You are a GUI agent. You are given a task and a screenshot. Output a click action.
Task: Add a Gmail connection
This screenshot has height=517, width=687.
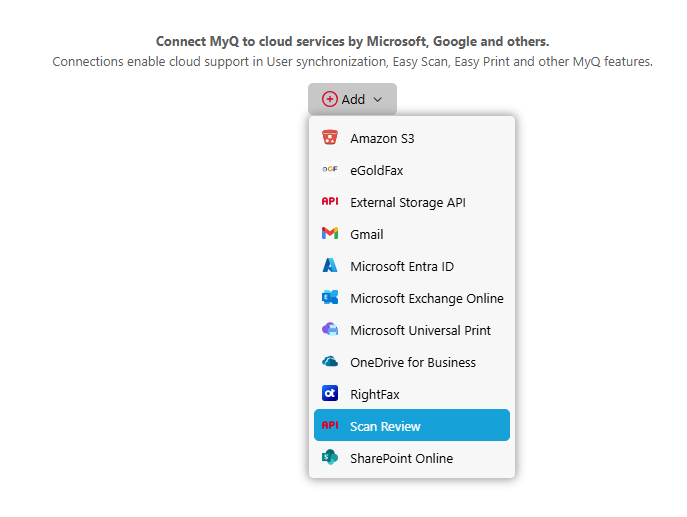click(412, 234)
